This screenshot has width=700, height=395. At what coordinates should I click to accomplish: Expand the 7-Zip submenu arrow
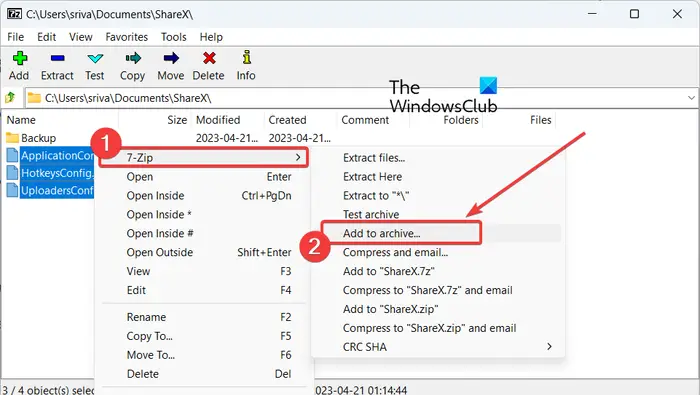pyautogui.click(x=298, y=157)
